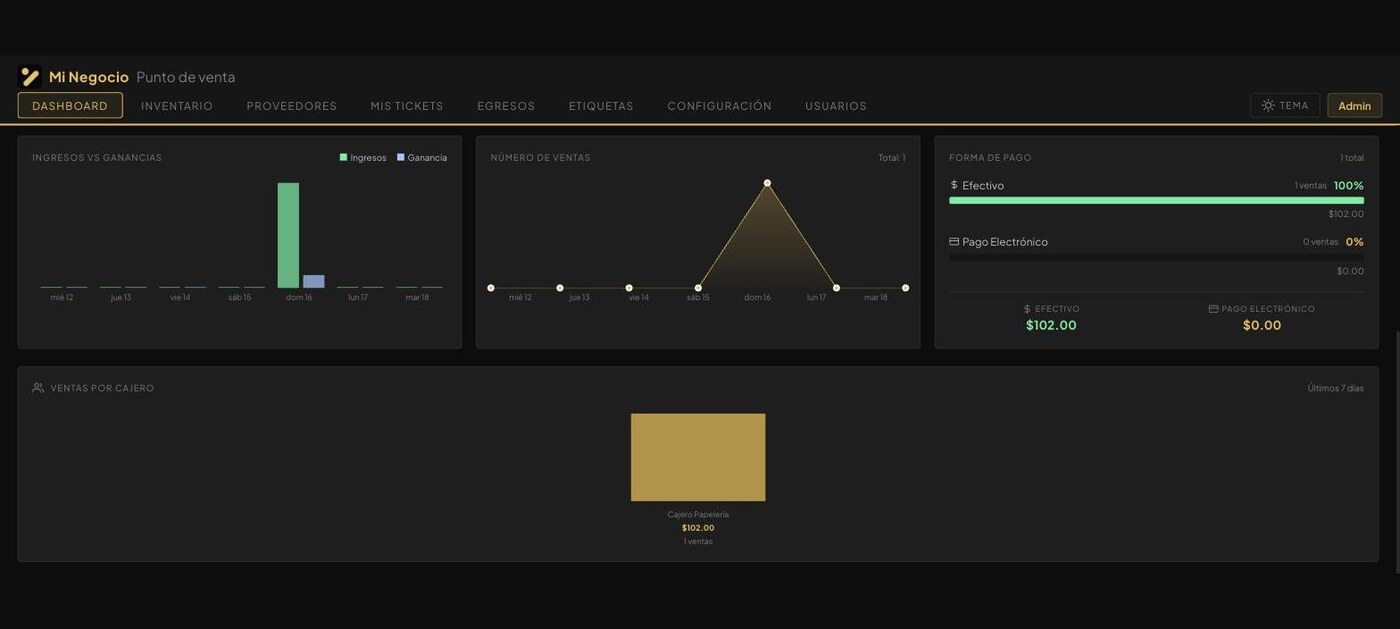Click the gold Cajero Papelería bar
This screenshot has height=629, width=1400.
[x=698, y=457]
